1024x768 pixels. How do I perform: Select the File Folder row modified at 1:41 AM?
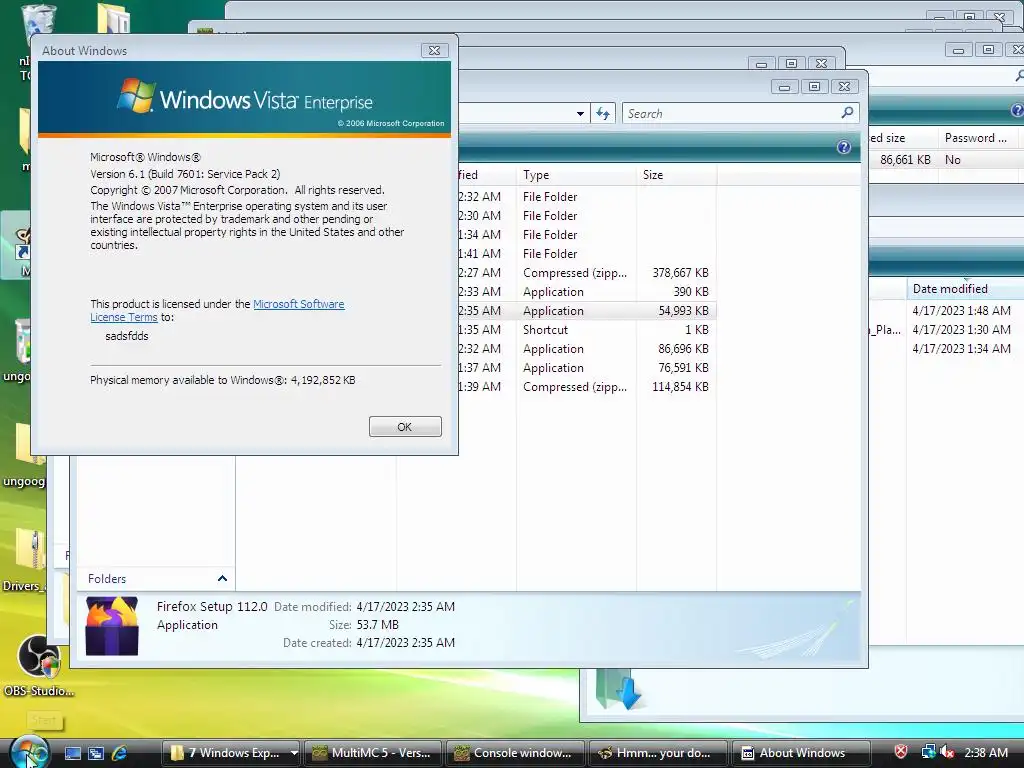click(x=587, y=253)
